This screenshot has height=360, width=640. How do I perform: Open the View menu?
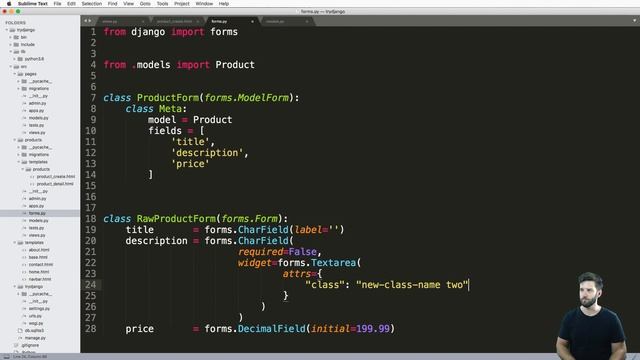(x=128, y=4)
